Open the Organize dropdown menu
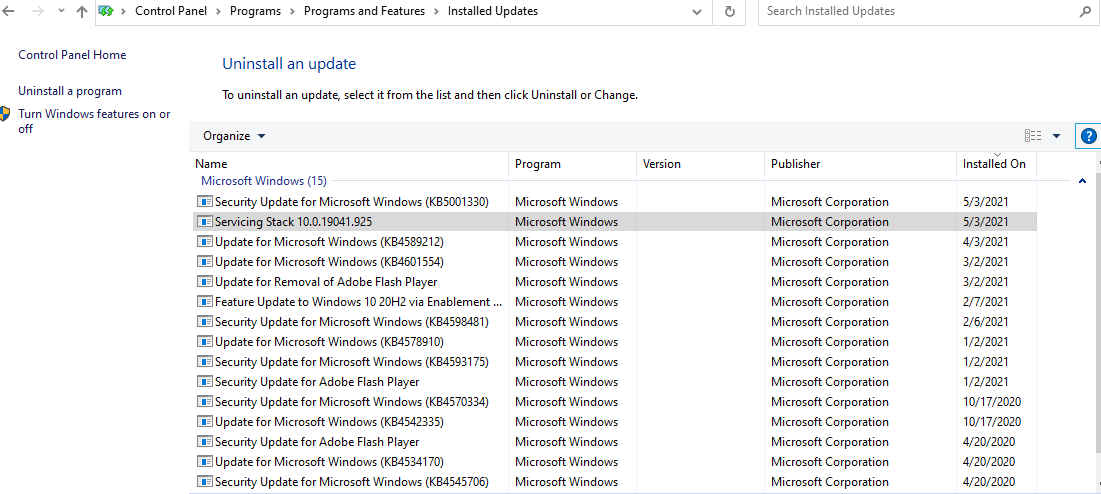This screenshot has width=1101, height=494. tap(234, 136)
